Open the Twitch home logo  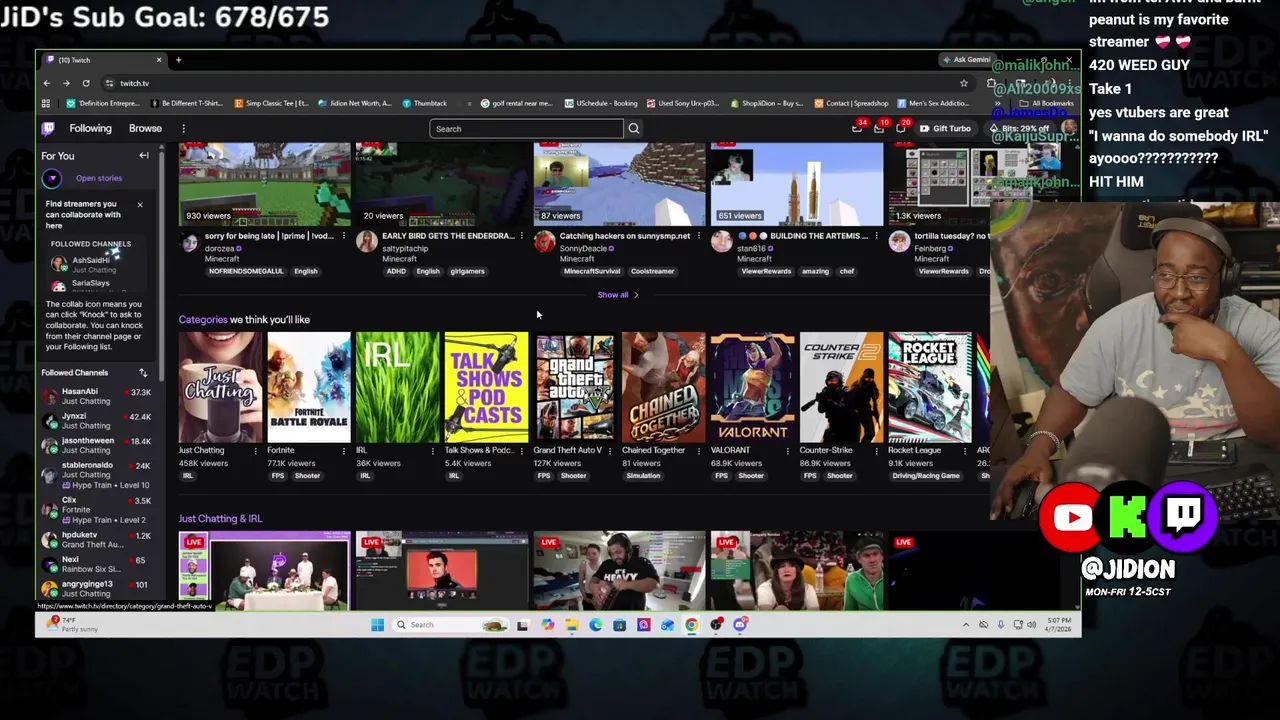coord(48,128)
